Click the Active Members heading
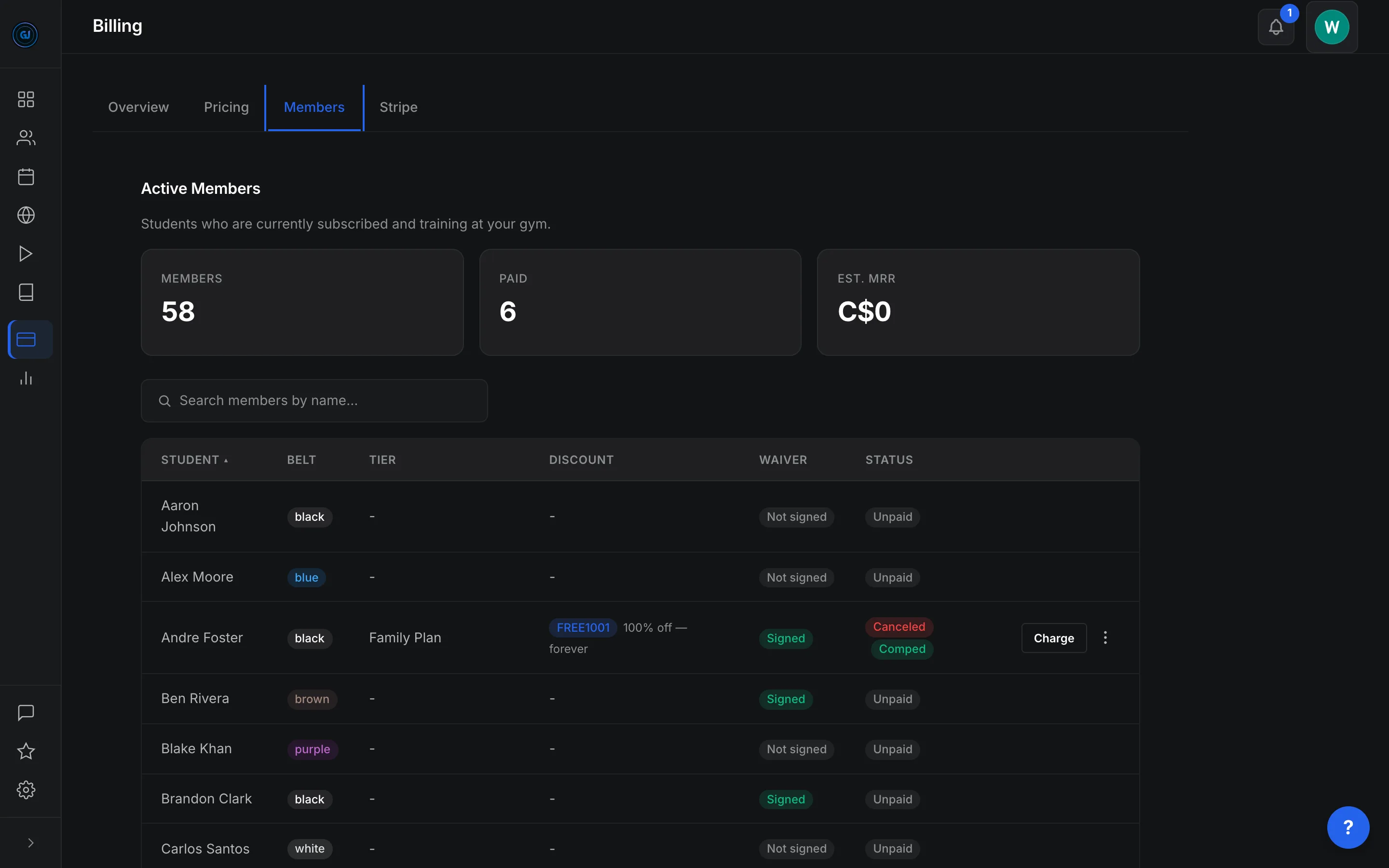Screen dimensions: 1389x868 tap(200, 188)
